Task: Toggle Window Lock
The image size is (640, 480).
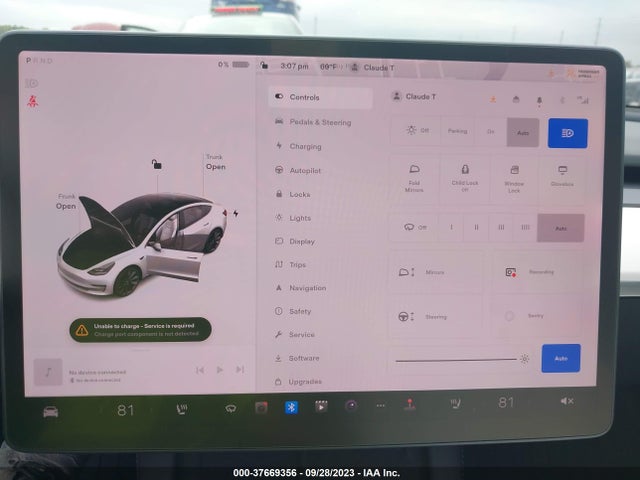Action: pyautogui.click(x=514, y=179)
